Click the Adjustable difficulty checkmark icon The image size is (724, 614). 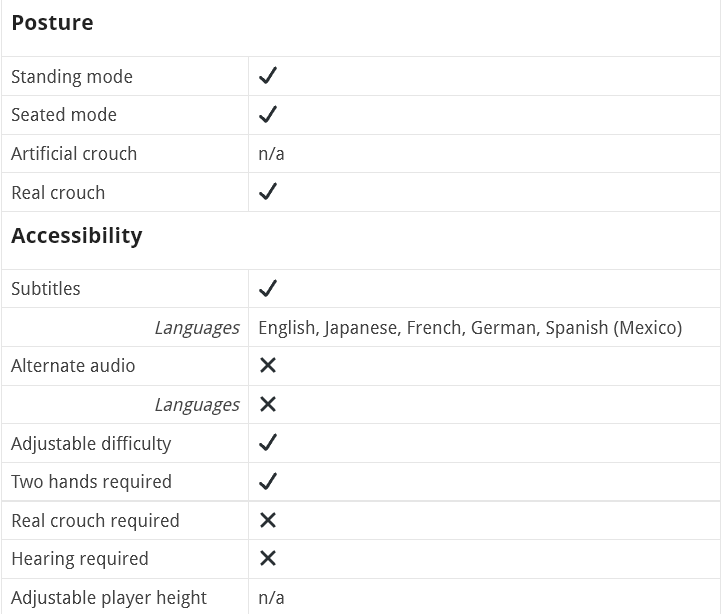(267, 443)
